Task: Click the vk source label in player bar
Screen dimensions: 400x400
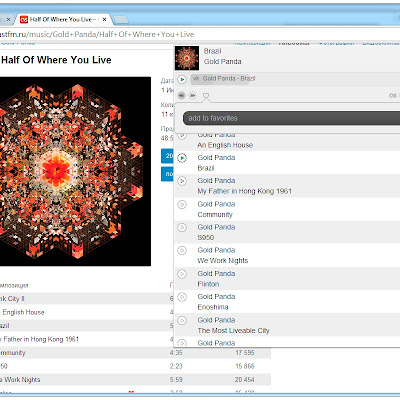Action: pyautogui.click(x=196, y=79)
